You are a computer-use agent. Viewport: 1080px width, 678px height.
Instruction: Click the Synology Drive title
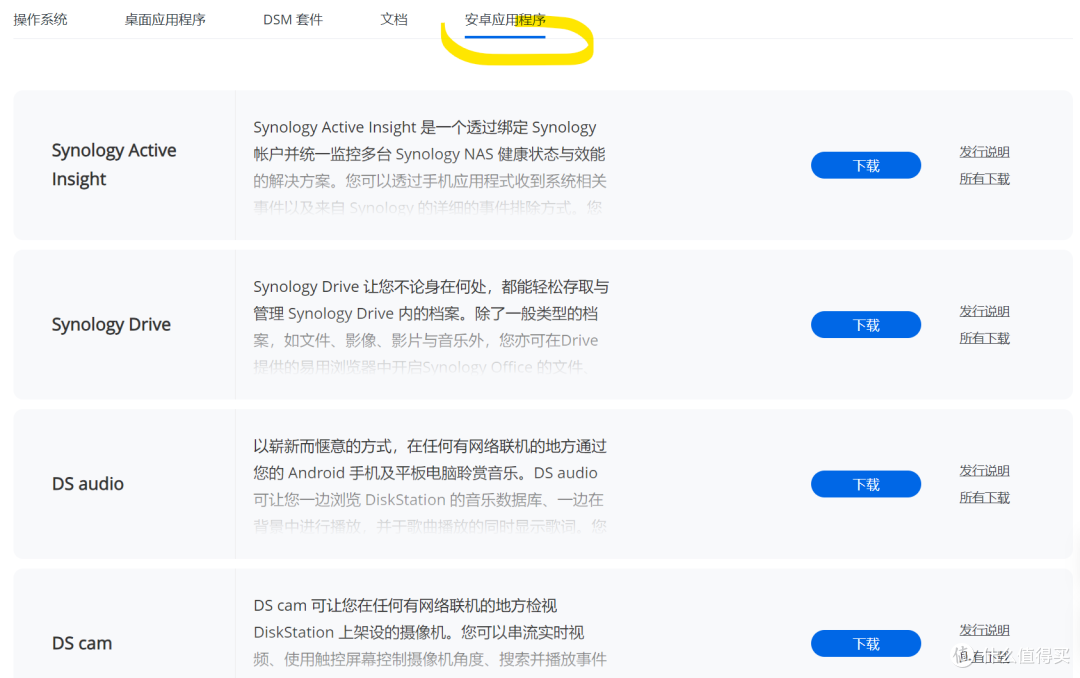111,324
